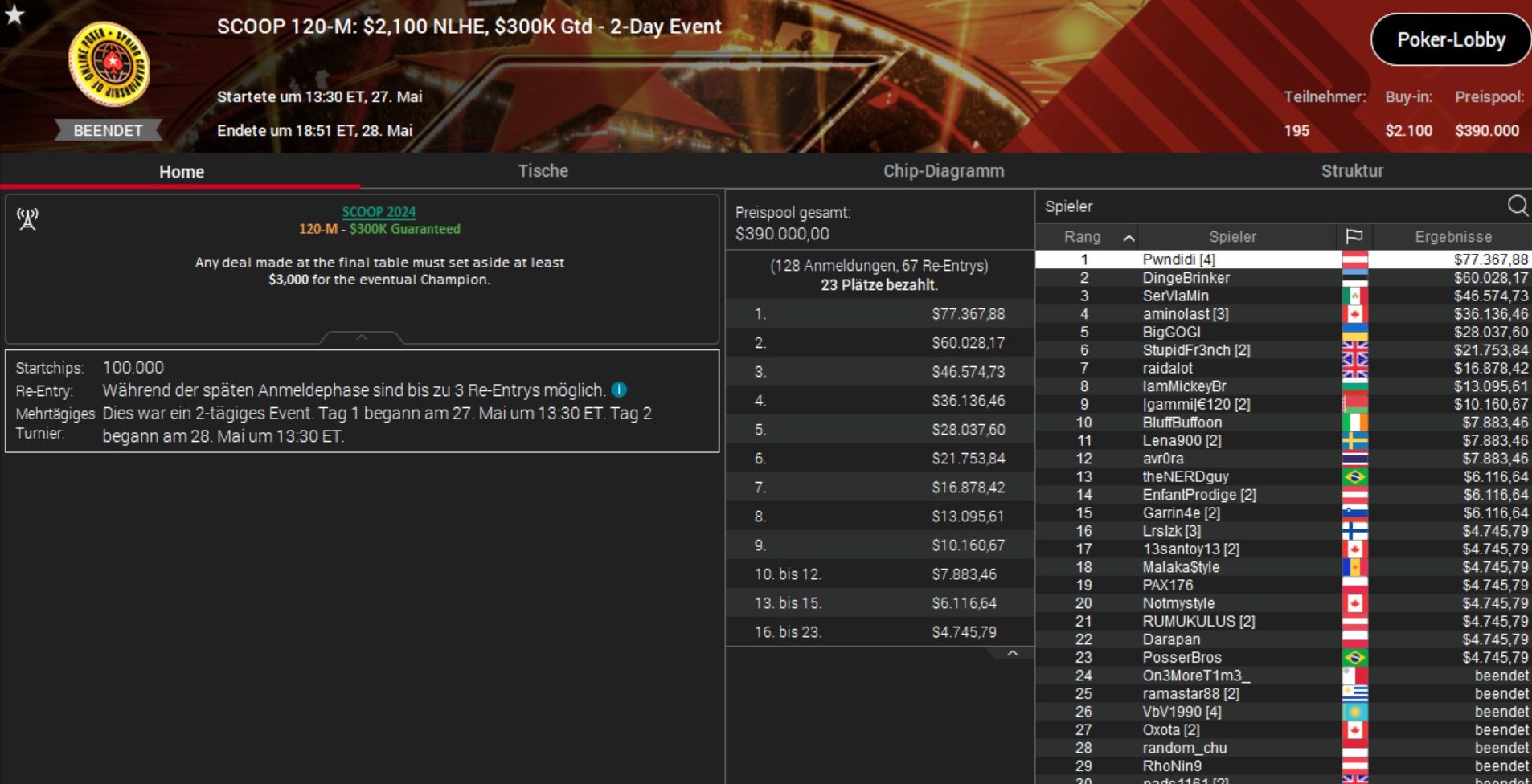This screenshot has height=784, width=1532.
Task: Collapse the tournament info banner panel
Action: coord(362,337)
